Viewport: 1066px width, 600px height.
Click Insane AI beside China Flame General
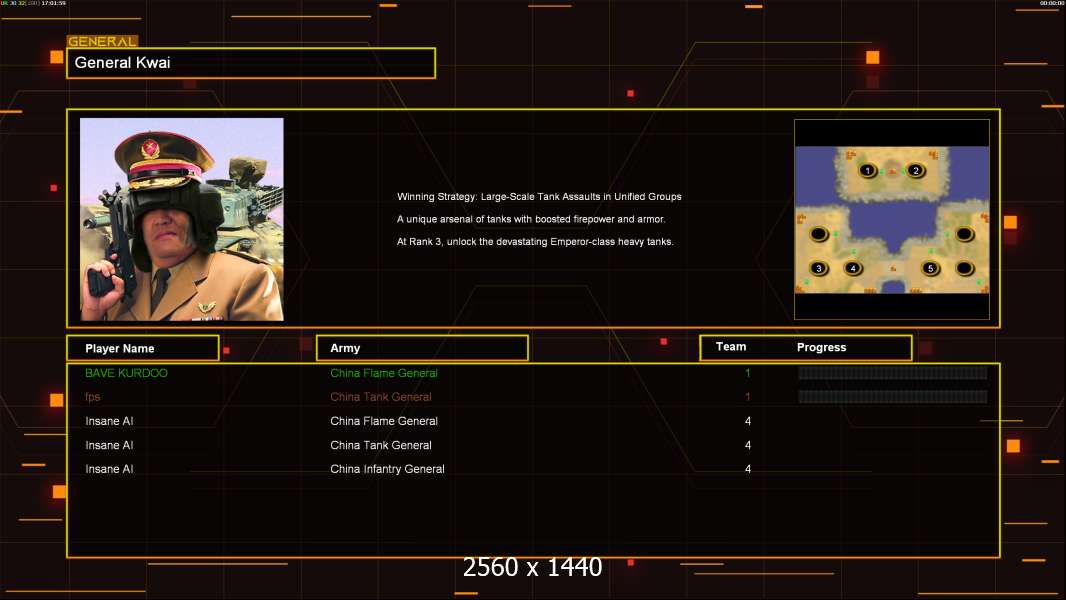[109, 421]
